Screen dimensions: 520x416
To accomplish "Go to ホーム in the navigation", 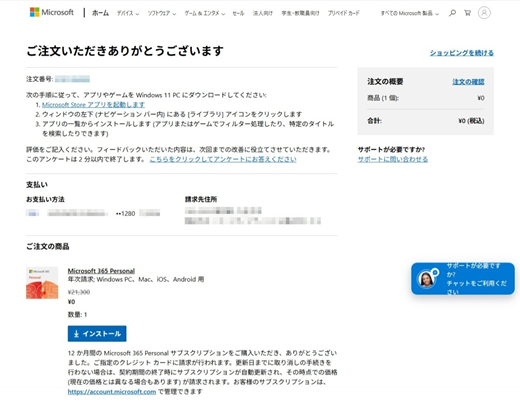I will tap(100, 13).
